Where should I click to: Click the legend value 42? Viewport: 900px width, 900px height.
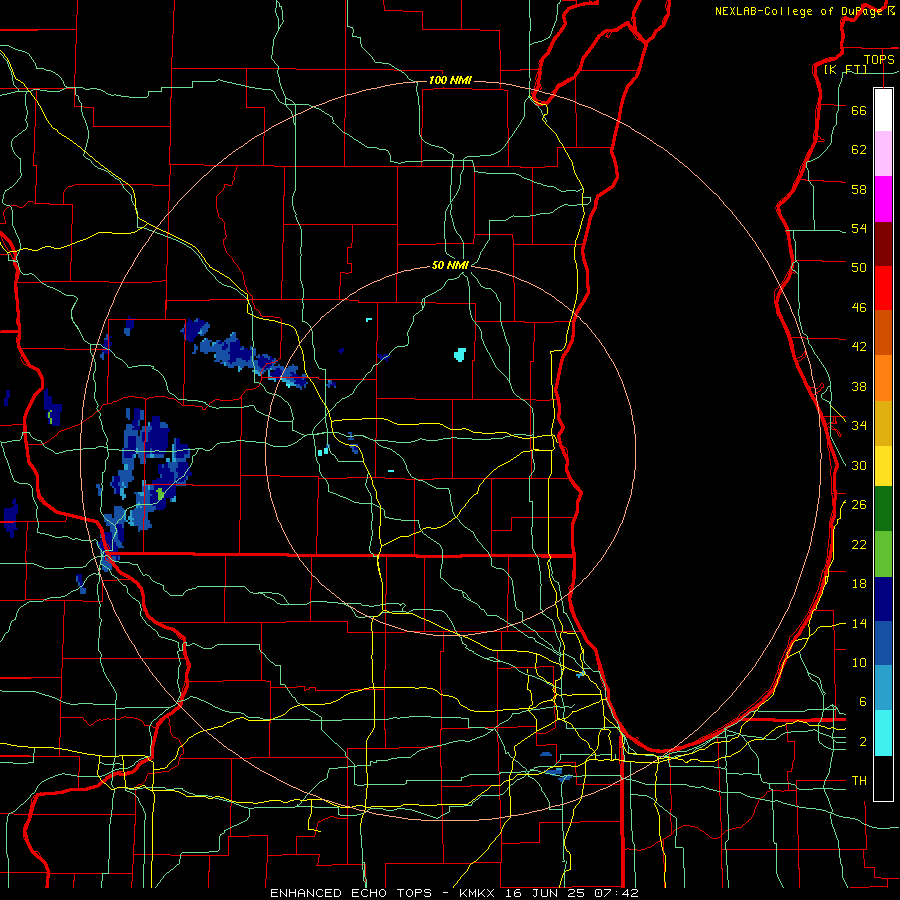859,347
